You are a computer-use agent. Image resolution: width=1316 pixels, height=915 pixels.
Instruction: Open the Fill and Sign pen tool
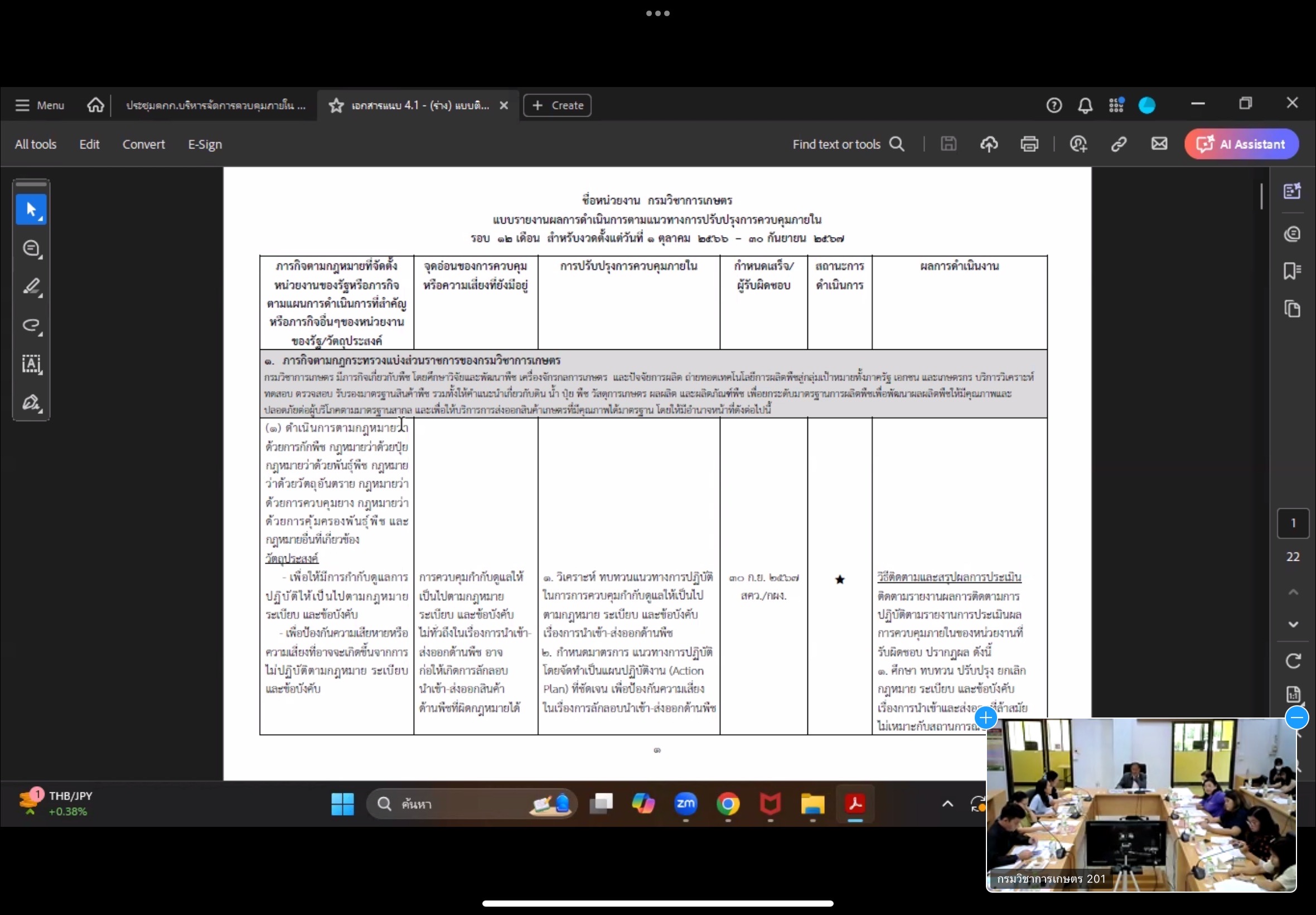[31, 402]
